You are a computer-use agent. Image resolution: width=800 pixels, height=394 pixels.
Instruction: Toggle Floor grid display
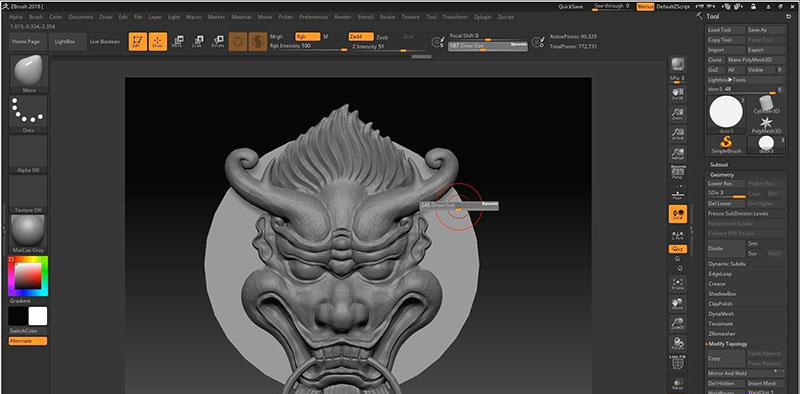(678, 194)
